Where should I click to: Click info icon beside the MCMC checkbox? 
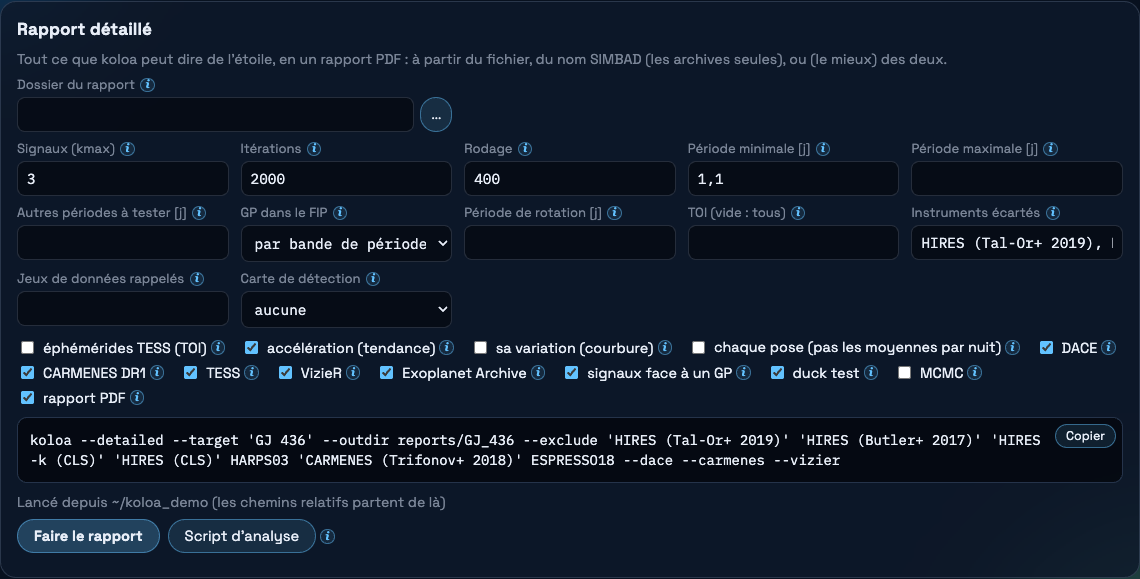975,372
